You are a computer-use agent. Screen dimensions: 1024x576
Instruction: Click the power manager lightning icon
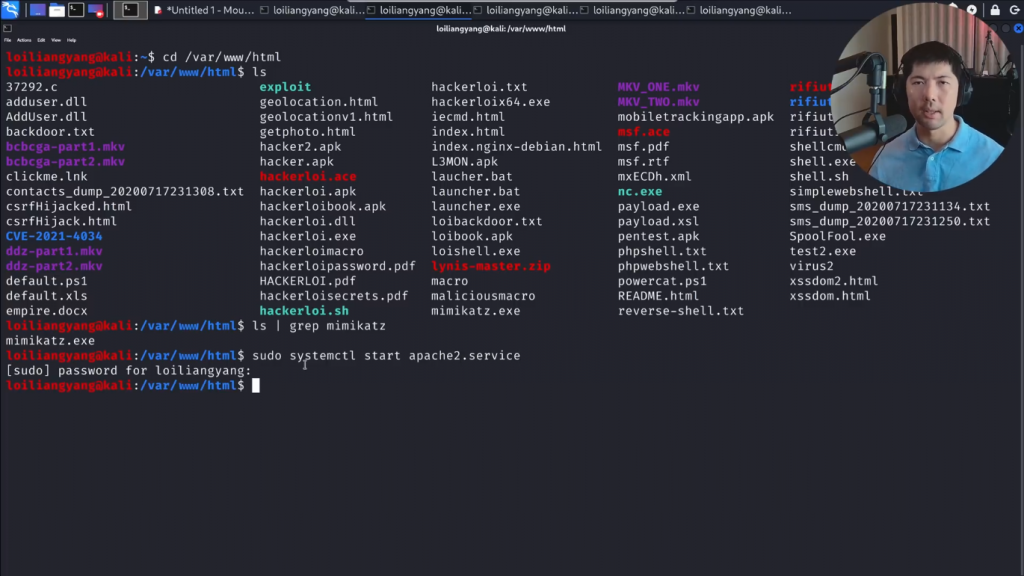(x=972, y=10)
